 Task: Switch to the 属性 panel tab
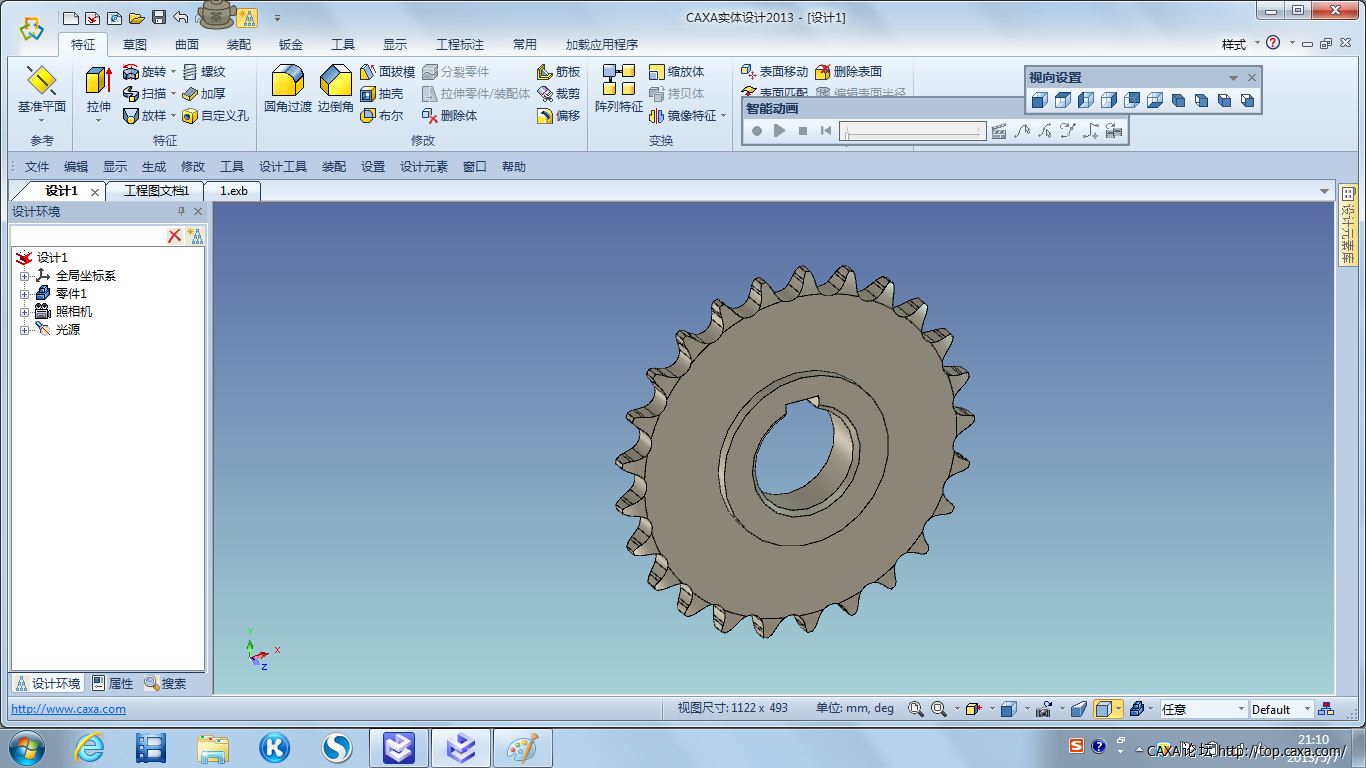(x=113, y=684)
